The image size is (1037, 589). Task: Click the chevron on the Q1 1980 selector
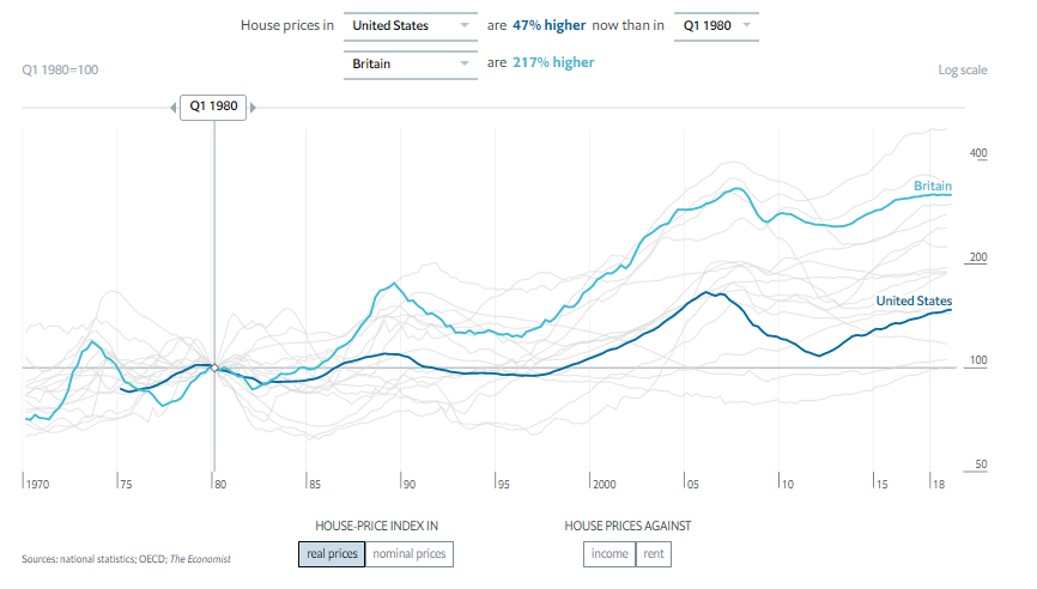[x=745, y=26]
